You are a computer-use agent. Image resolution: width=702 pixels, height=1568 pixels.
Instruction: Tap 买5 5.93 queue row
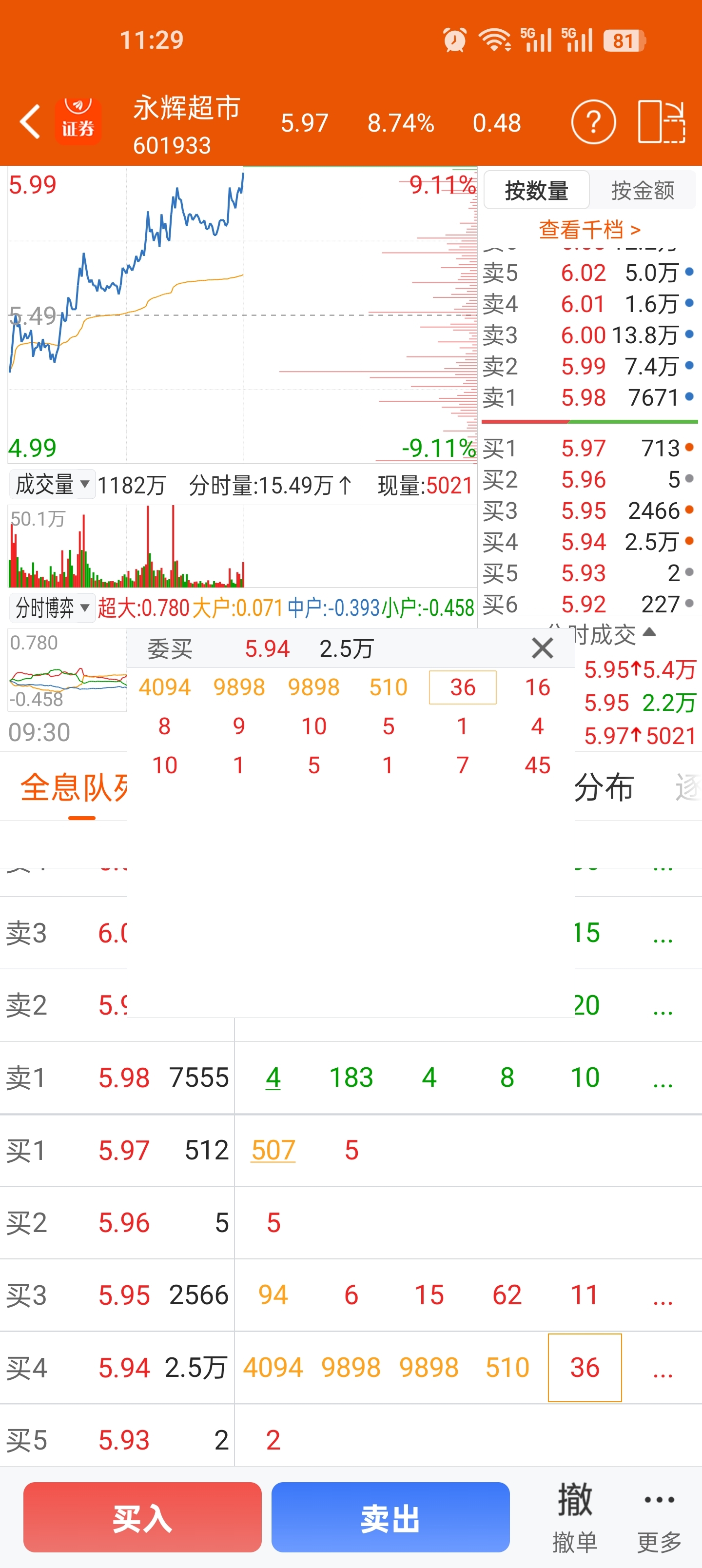click(351, 1440)
